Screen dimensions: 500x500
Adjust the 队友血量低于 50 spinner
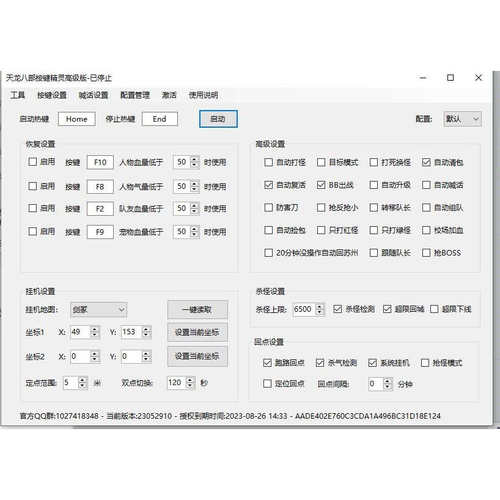pyautogui.click(x=186, y=209)
